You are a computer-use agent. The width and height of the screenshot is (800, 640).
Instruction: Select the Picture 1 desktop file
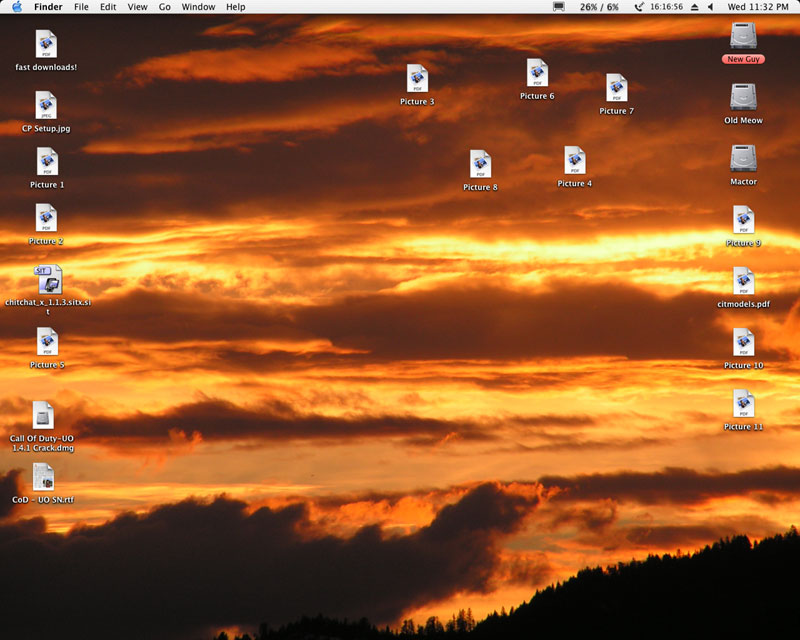47,161
